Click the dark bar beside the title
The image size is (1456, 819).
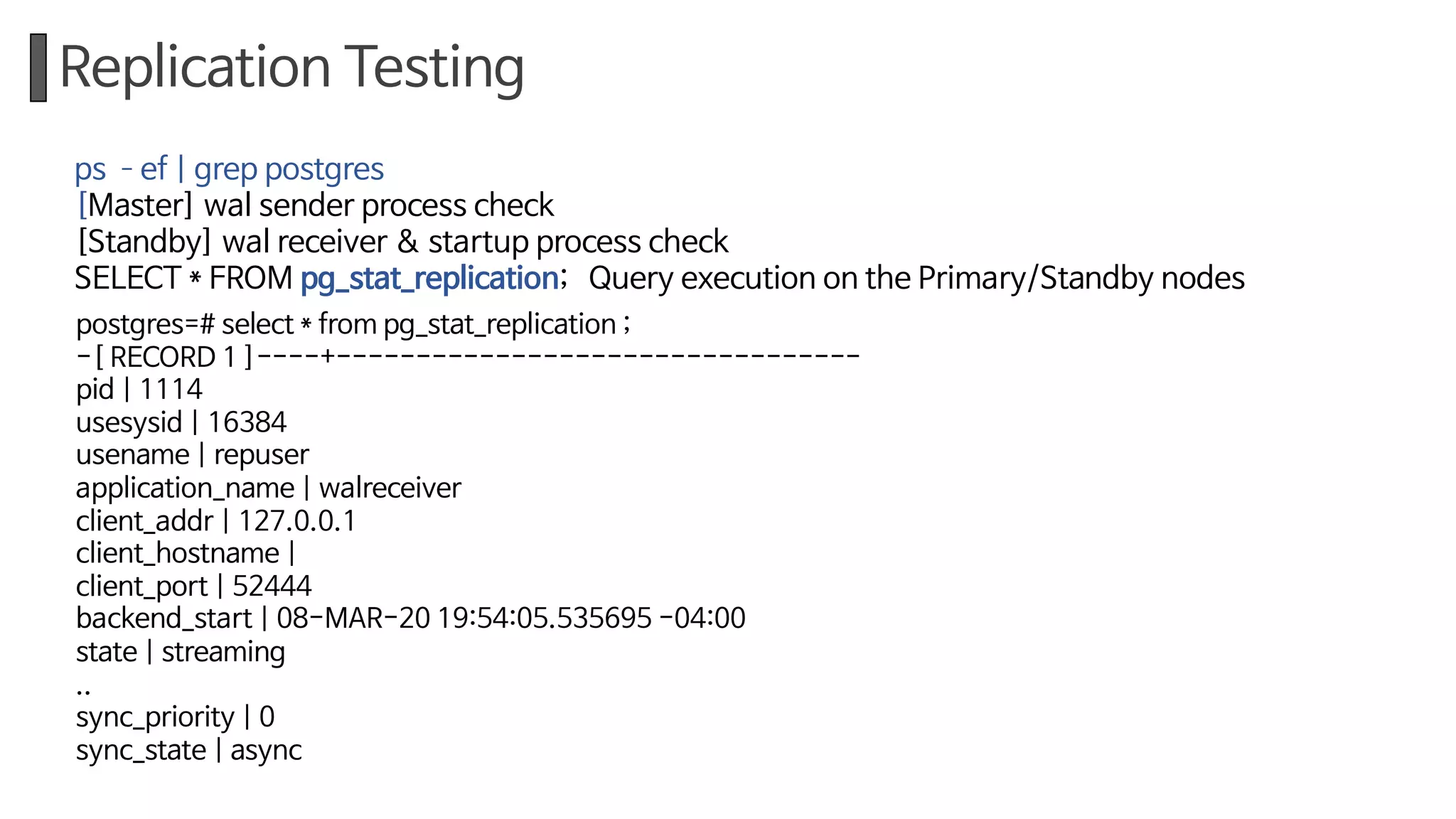tap(38, 68)
